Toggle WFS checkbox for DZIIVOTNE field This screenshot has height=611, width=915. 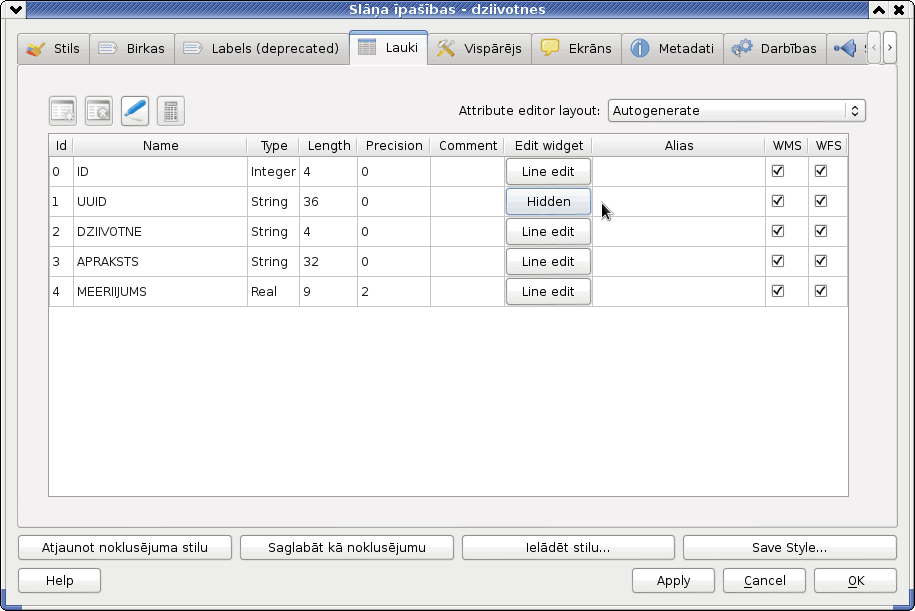(x=821, y=231)
